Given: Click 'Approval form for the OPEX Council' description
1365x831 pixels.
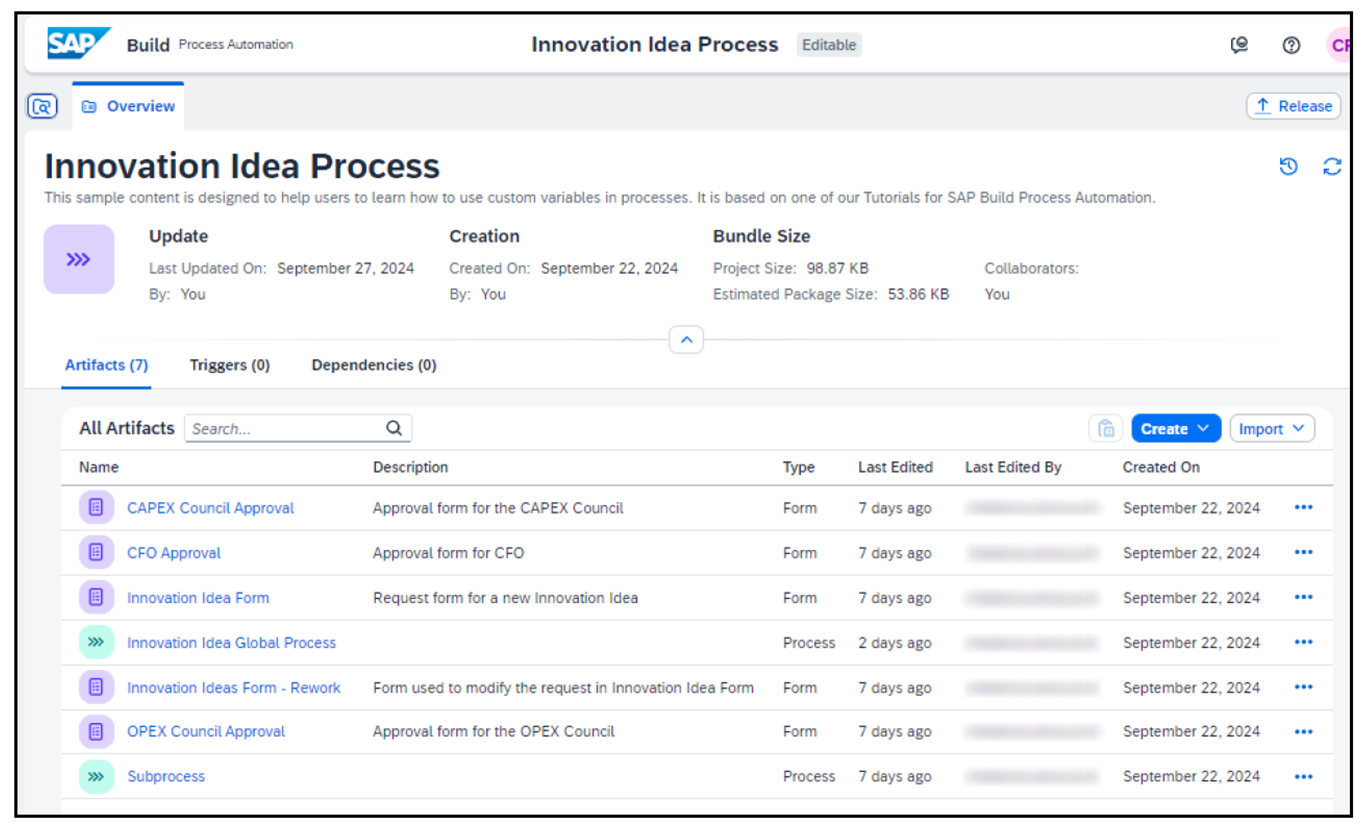Looking at the screenshot, I should (494, 731).
